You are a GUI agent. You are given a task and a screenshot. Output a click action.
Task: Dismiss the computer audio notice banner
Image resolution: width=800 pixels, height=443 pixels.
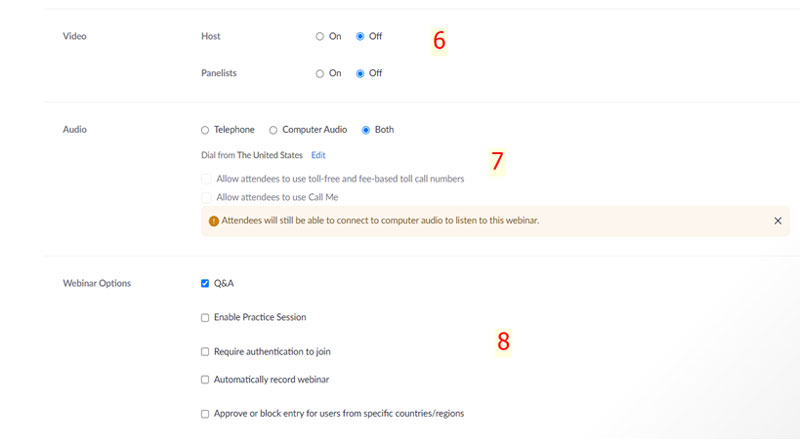pos(778,220)
